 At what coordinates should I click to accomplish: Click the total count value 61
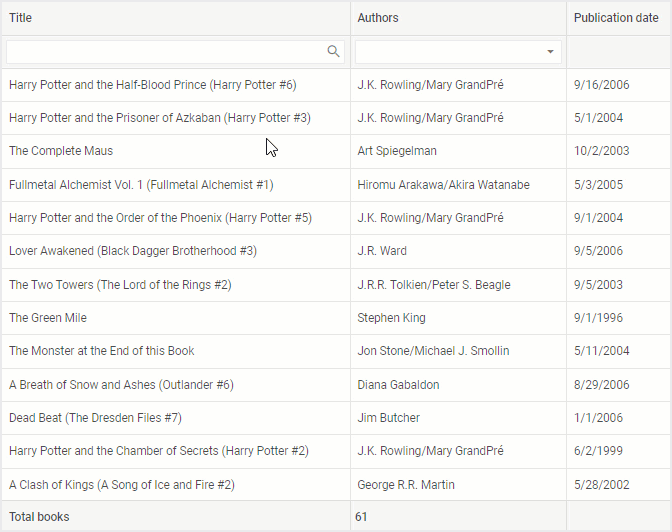point(361,517)
